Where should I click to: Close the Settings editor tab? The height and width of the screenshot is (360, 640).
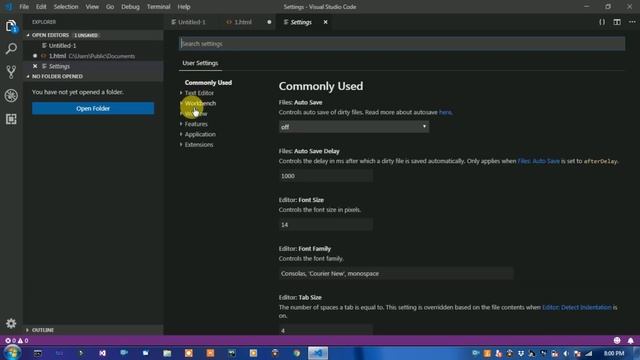click(325, 22)
